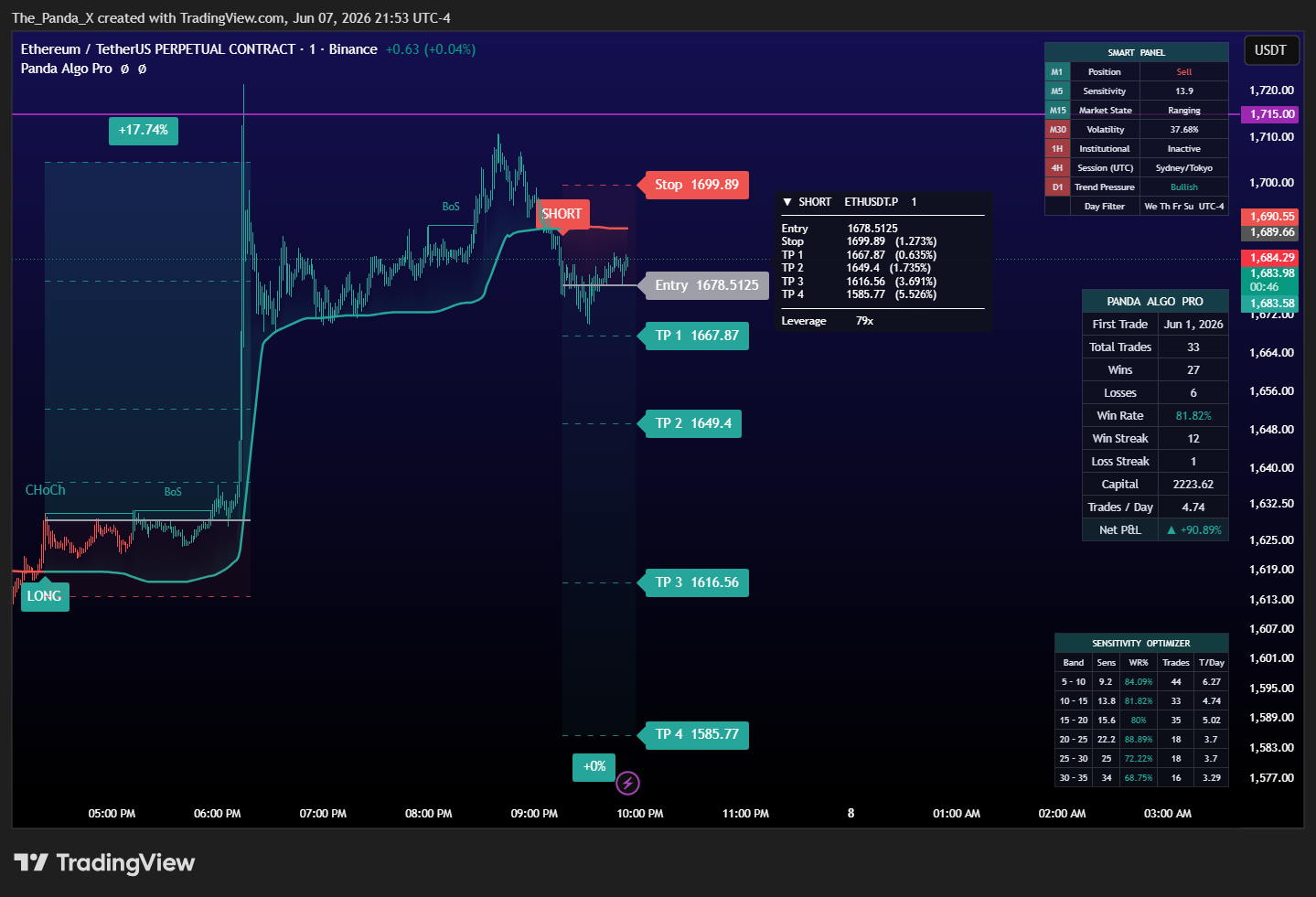The height and width of the screenshot is (897, 1316).
Task: Click the purple 1,715.00 price label
Action: [x=1269, y=114]
